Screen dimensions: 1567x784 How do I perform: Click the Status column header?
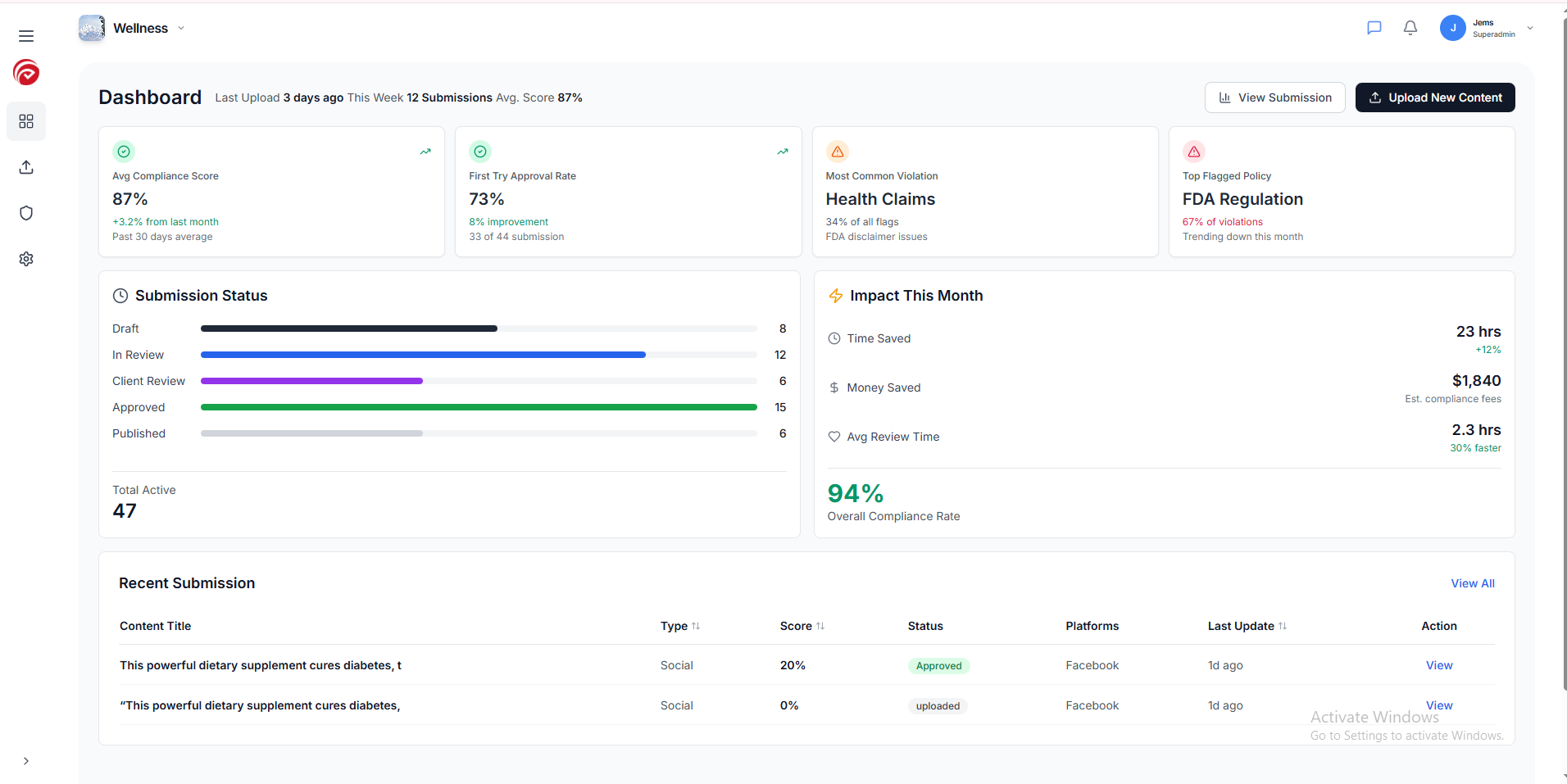coord(925,626)
